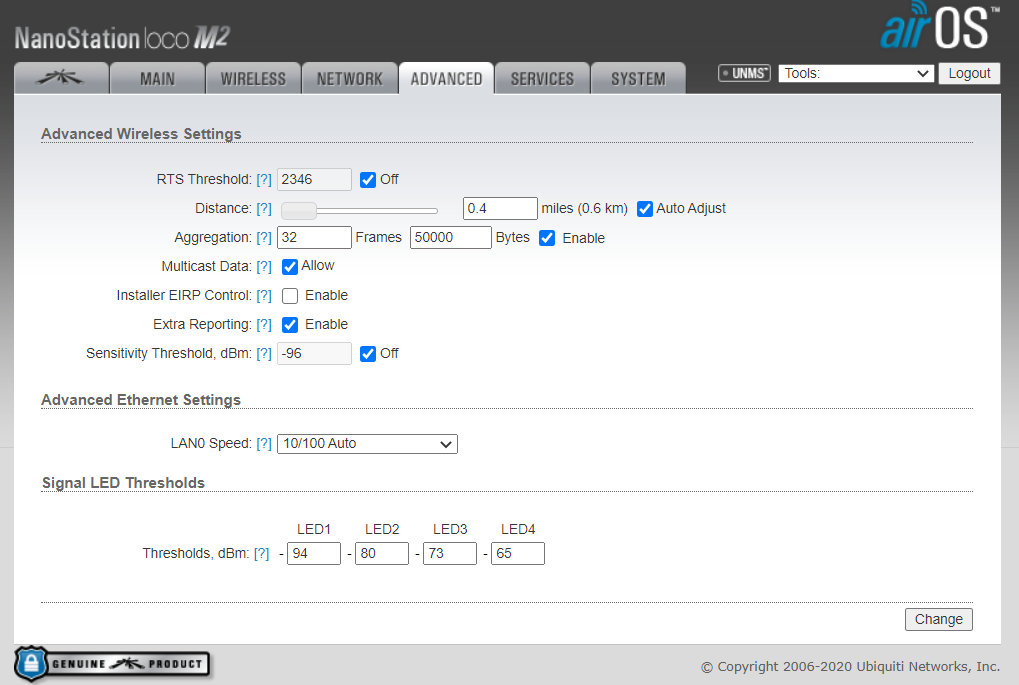Screen dimensions: 1019x685
Task: Toggle Multicast Data Allow checkbox
Action: (x=290, y=266)
